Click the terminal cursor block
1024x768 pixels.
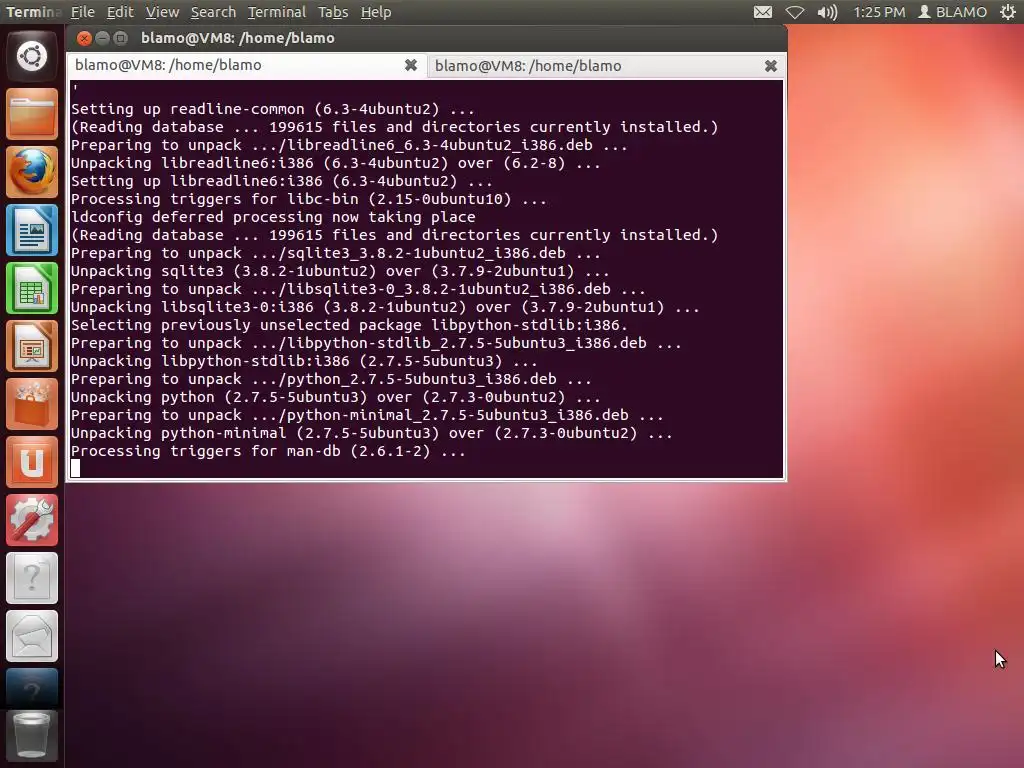76,468
